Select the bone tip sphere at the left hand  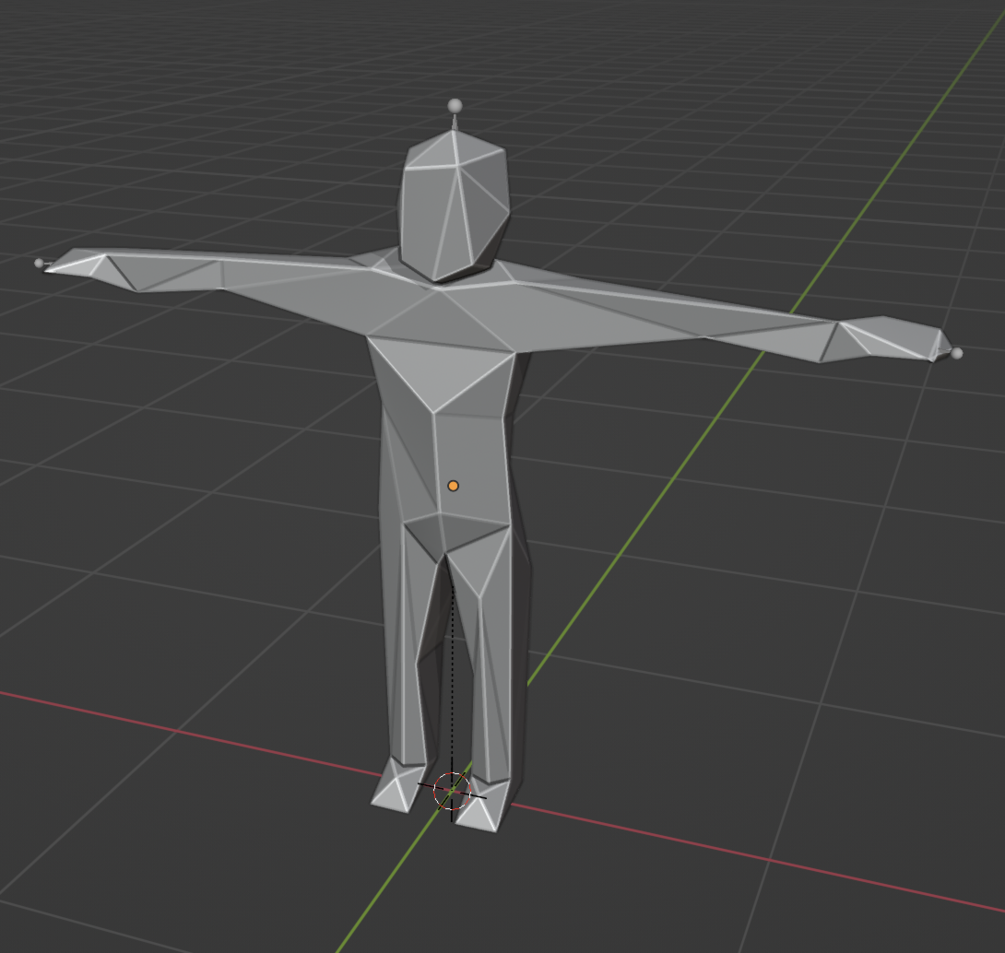[39, 263]
